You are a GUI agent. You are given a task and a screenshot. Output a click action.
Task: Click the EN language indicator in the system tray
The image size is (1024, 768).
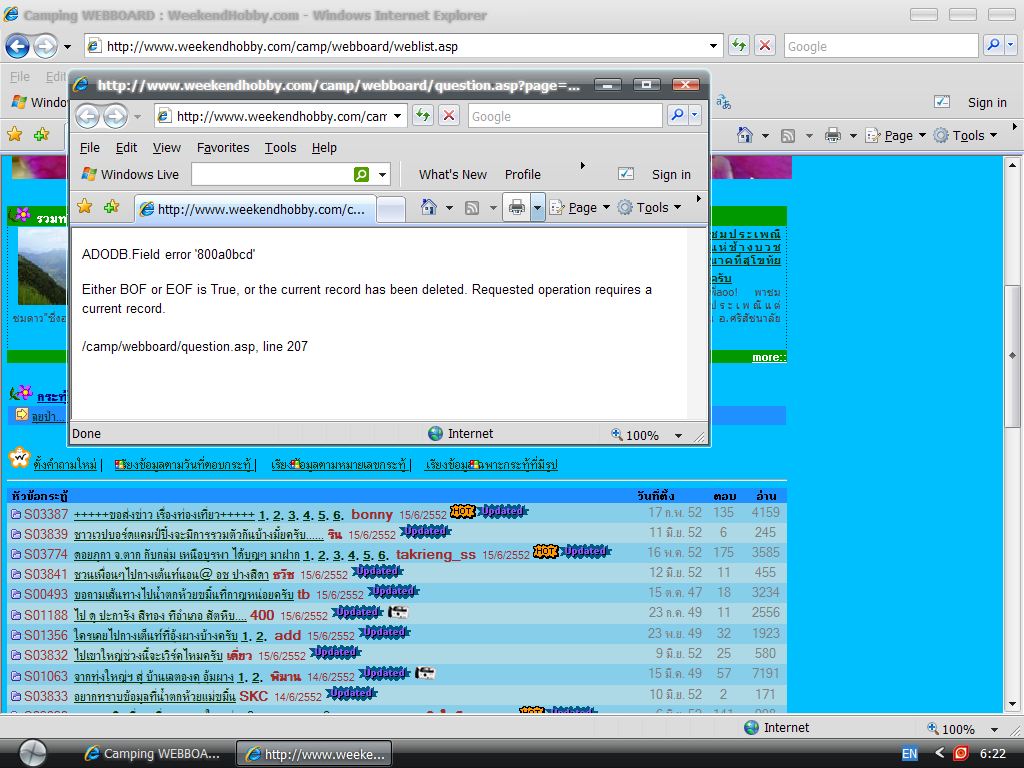[x=909, y=754]
